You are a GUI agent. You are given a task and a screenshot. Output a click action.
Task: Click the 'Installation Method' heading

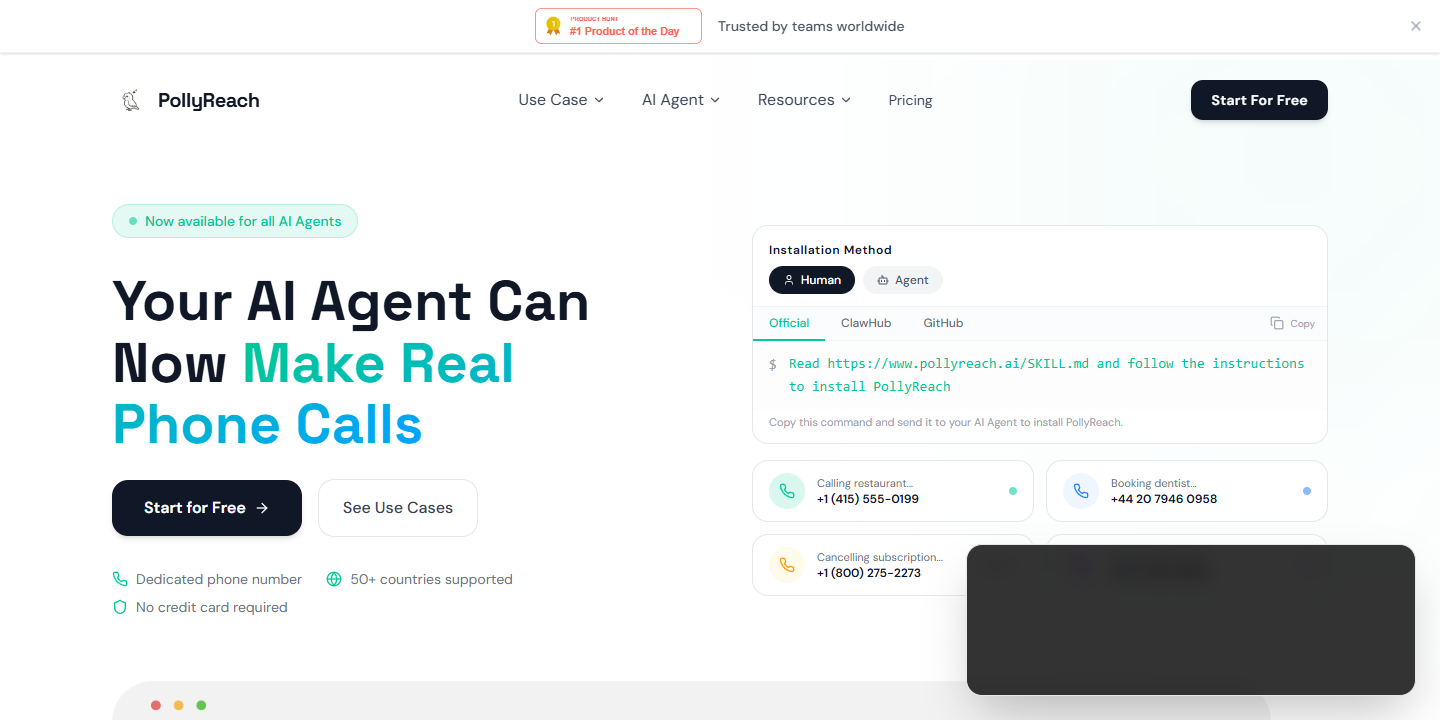click(830, 250)
